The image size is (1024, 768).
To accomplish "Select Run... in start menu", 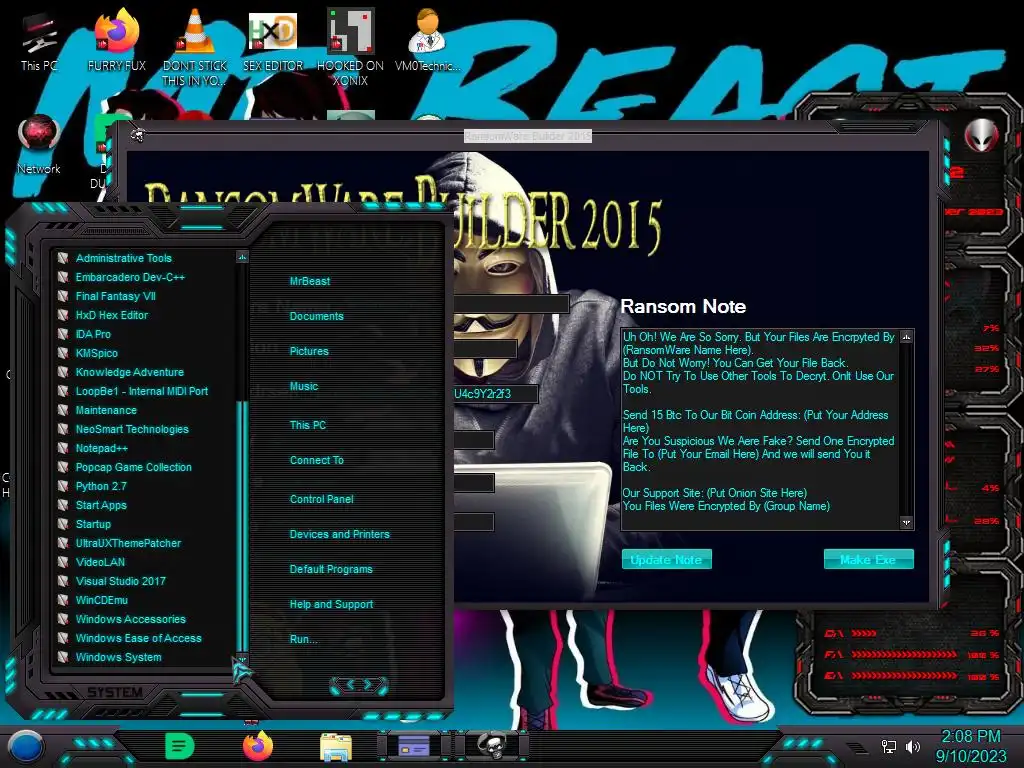I will (x=304, y=639).
